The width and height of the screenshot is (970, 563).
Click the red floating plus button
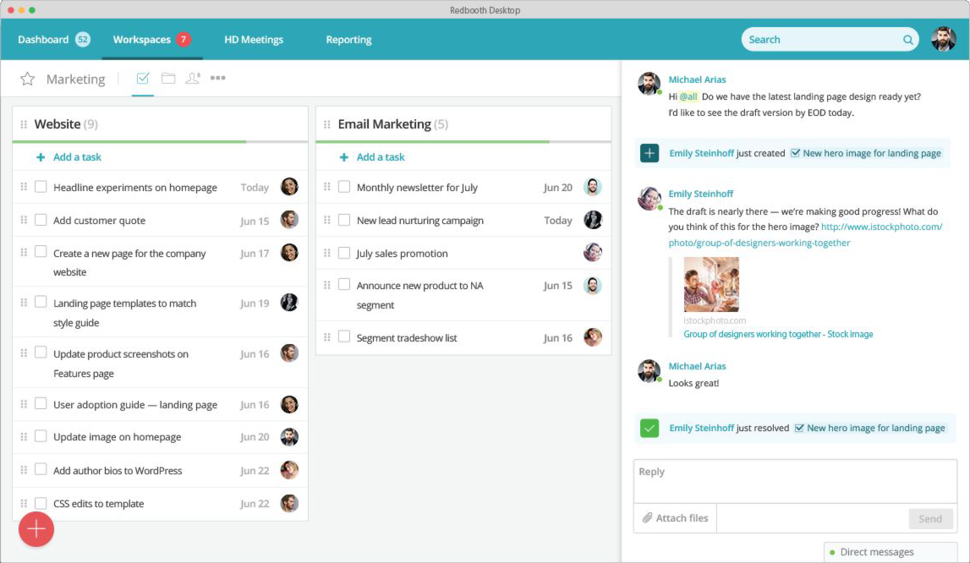[36, 529]
